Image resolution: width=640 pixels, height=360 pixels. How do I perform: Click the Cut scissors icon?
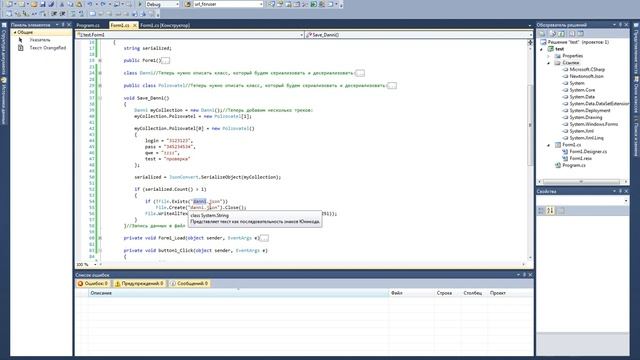(62, 4)
